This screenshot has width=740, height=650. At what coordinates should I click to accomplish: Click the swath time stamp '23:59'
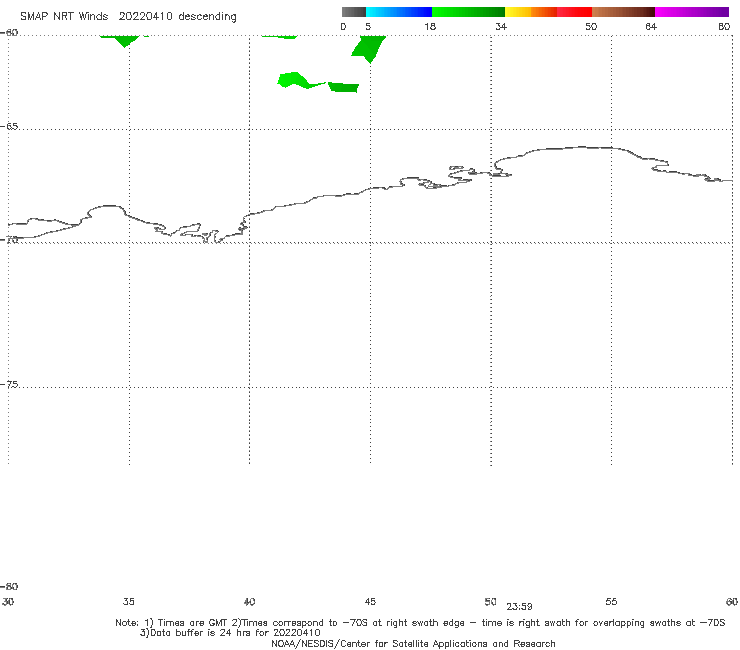[x=519, y=607]
